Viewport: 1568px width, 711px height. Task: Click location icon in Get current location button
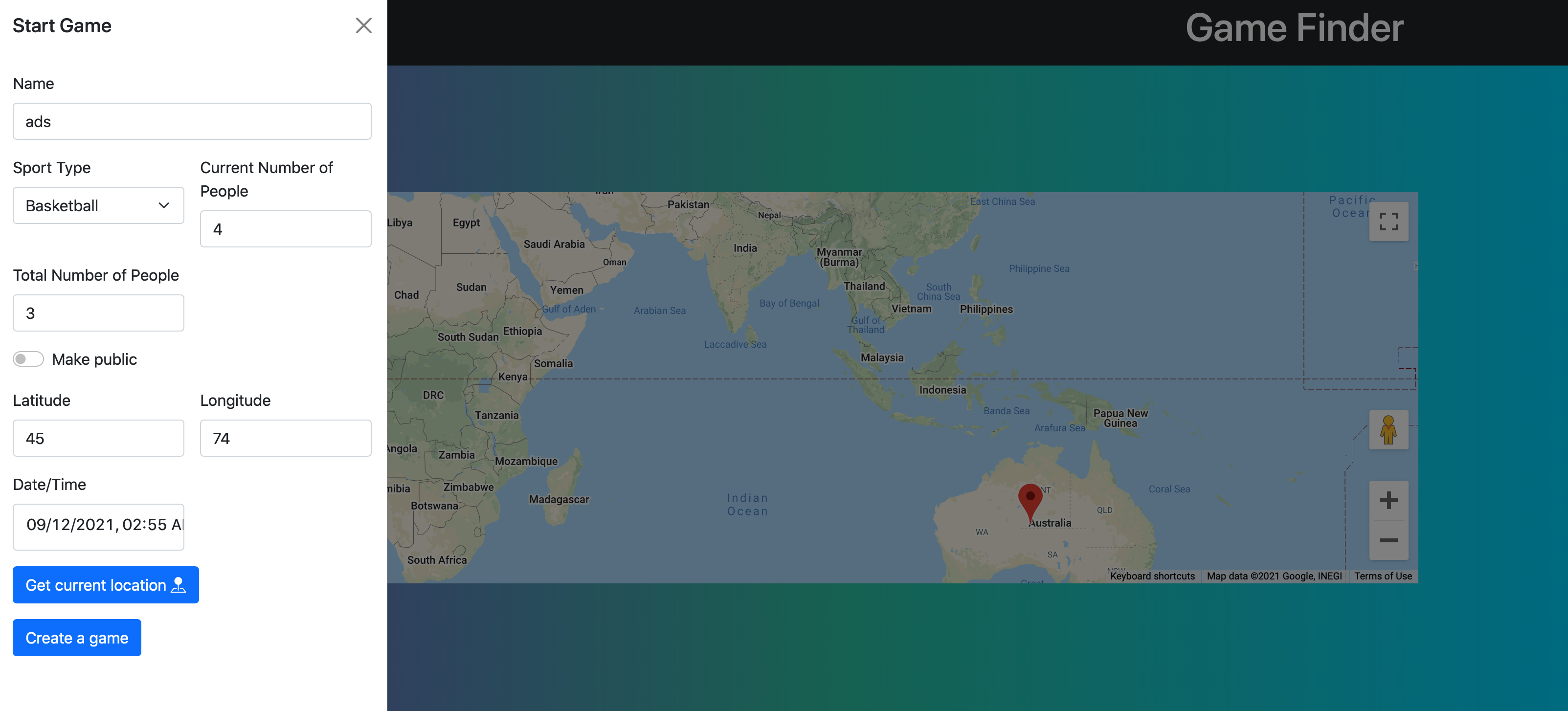click(x=179, y=585)
